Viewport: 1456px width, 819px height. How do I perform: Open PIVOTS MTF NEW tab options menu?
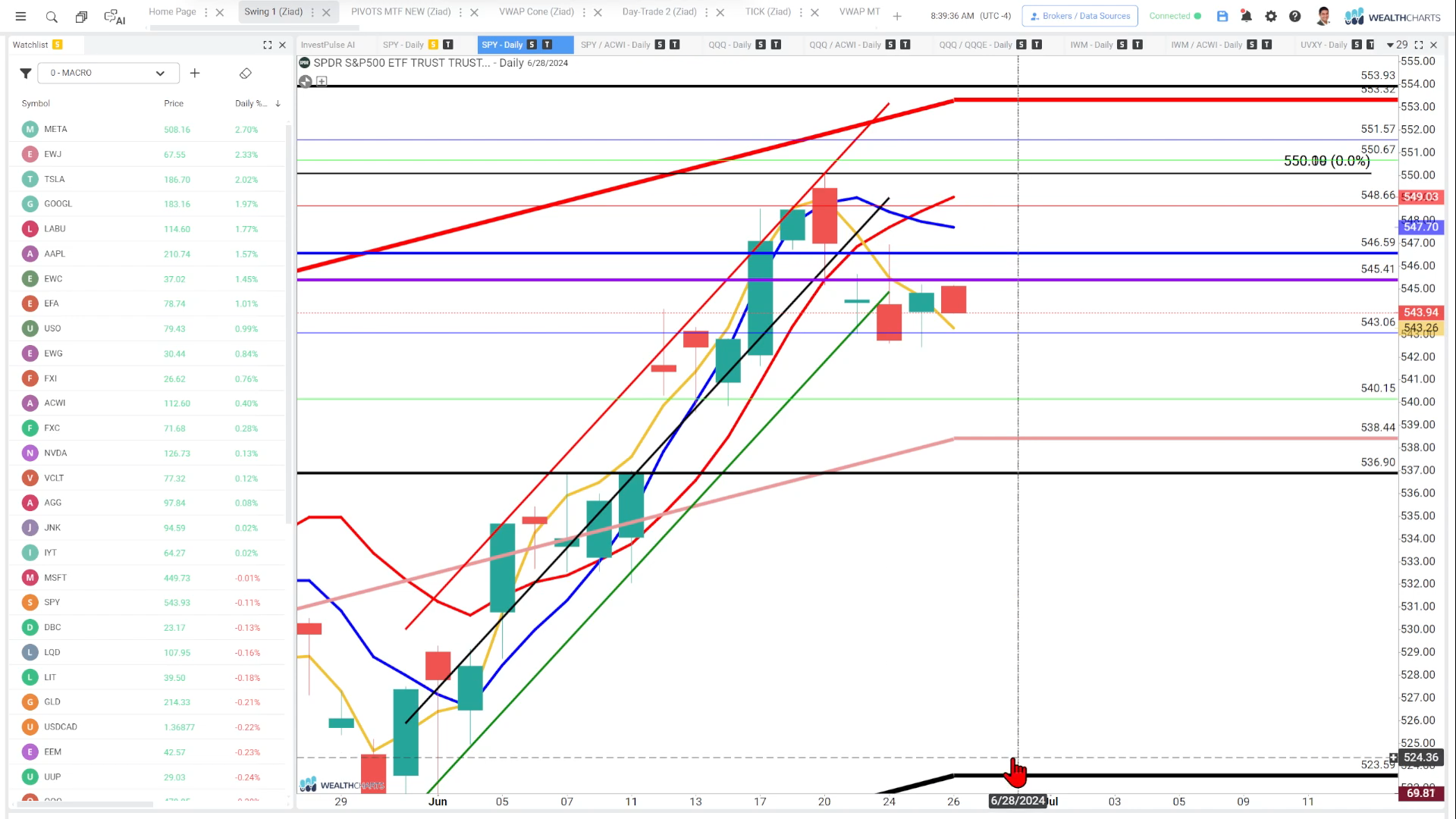click(x=460, y=12)
